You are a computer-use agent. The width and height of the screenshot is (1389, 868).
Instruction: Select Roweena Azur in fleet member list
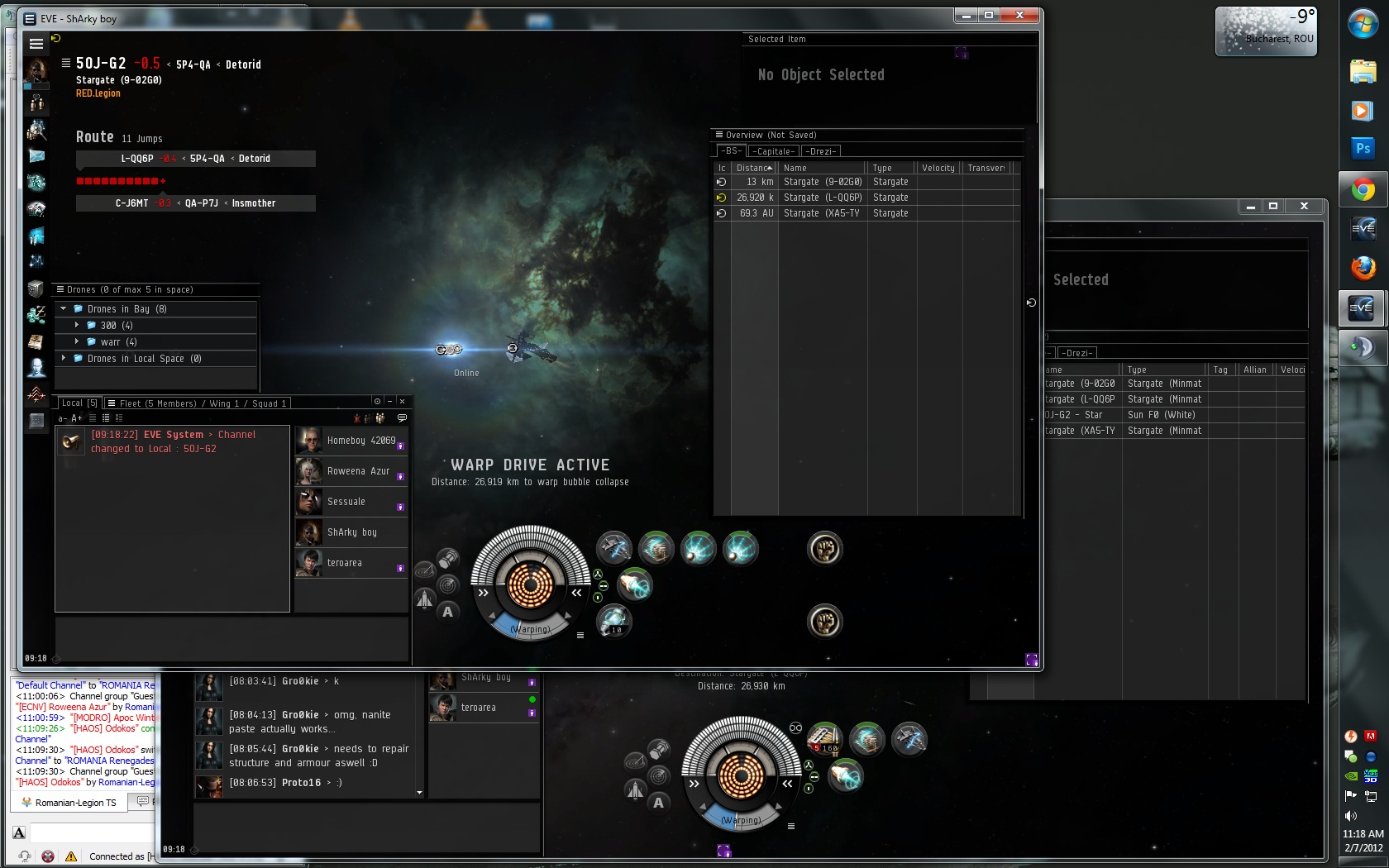351,471
